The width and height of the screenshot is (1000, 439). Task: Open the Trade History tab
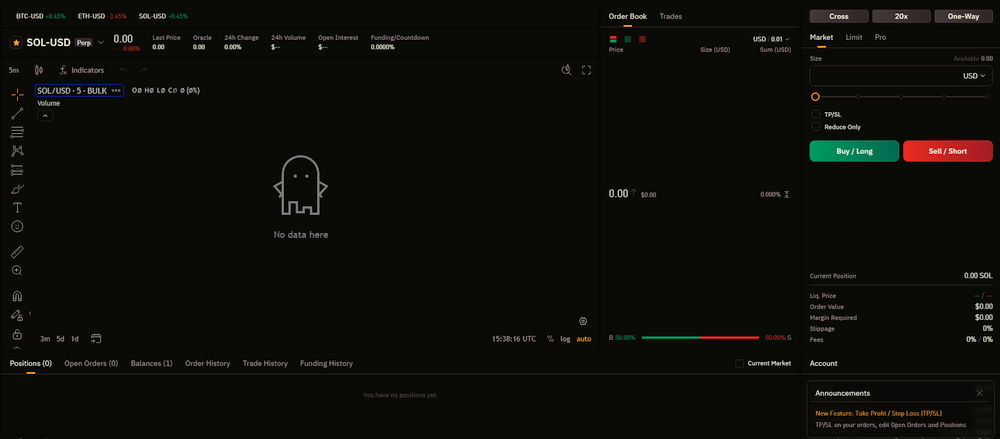265,364
